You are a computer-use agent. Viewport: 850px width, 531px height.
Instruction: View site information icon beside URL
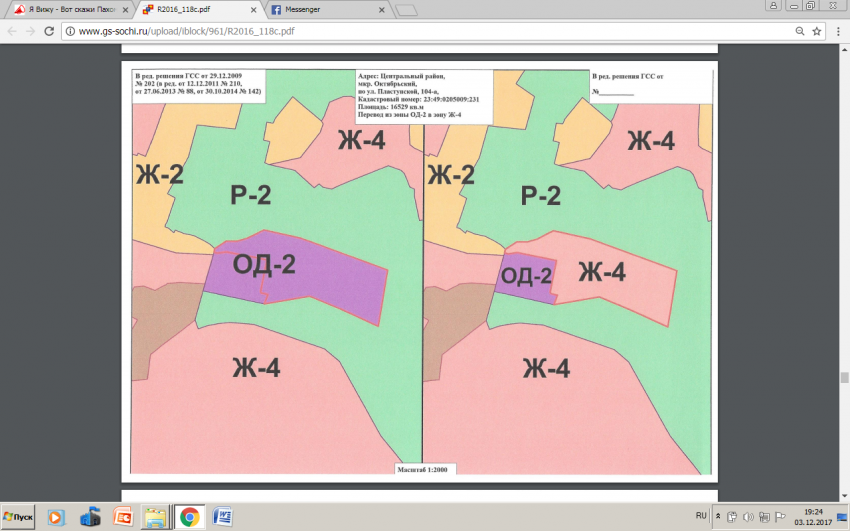(x=70, y=31)
